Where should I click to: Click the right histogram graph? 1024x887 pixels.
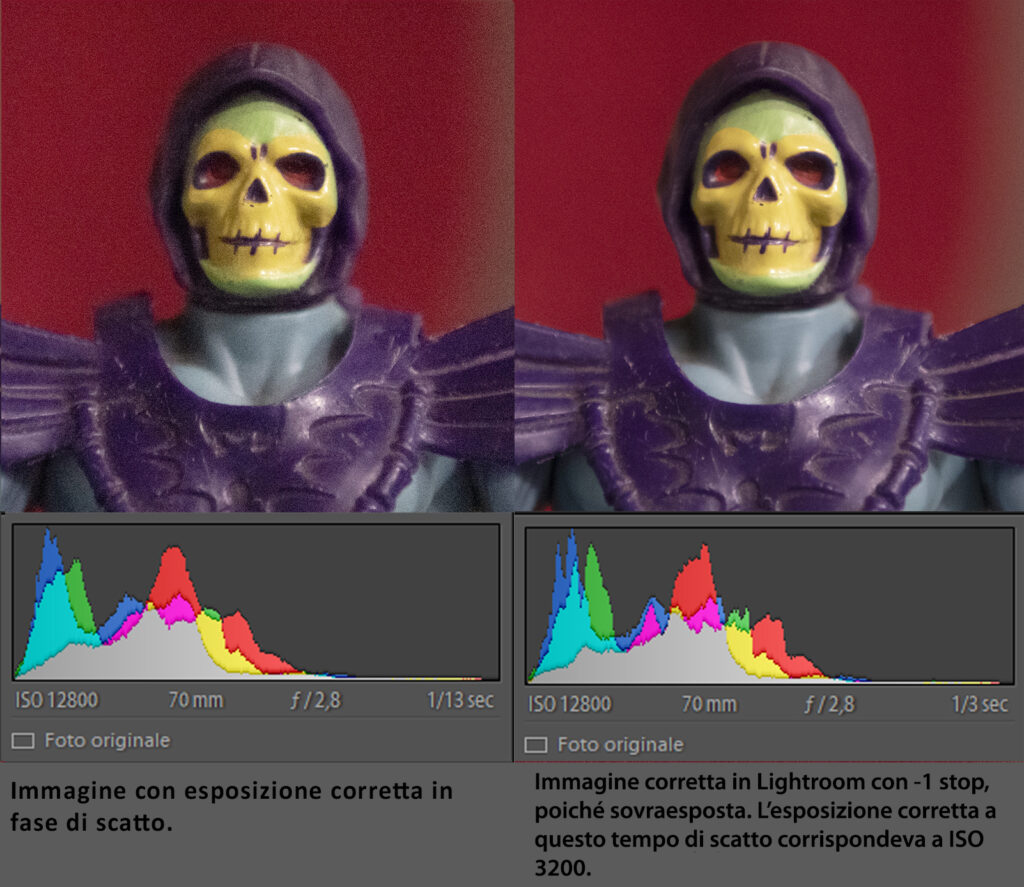point(770,605)
